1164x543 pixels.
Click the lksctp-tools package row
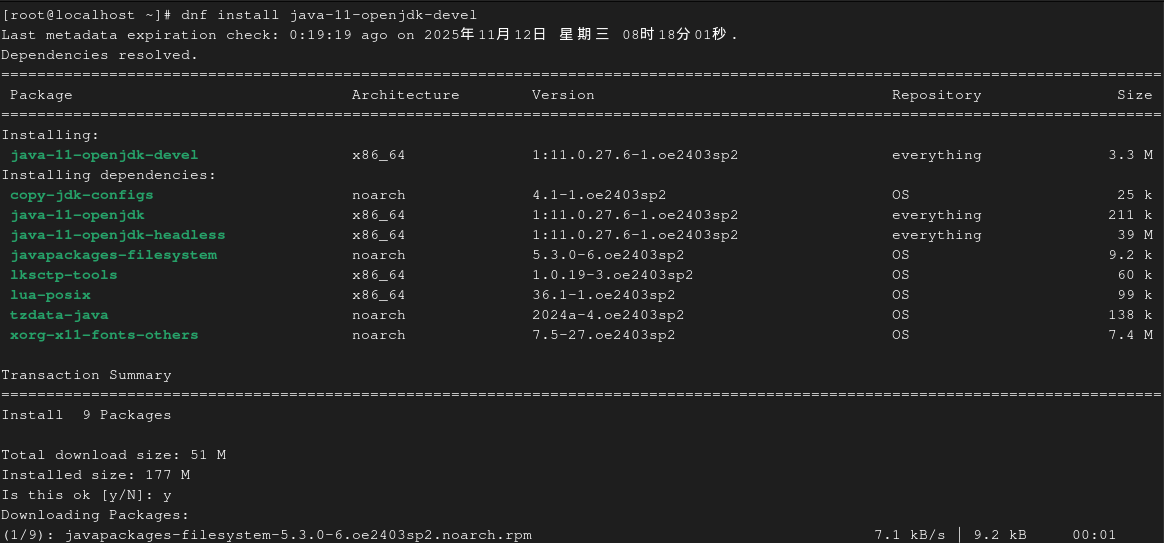(x=64, y=275)
